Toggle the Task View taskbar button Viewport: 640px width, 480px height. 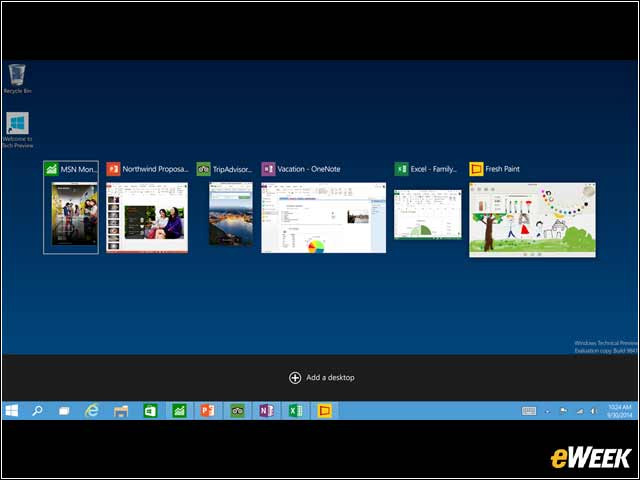click(x=64, y=411)
